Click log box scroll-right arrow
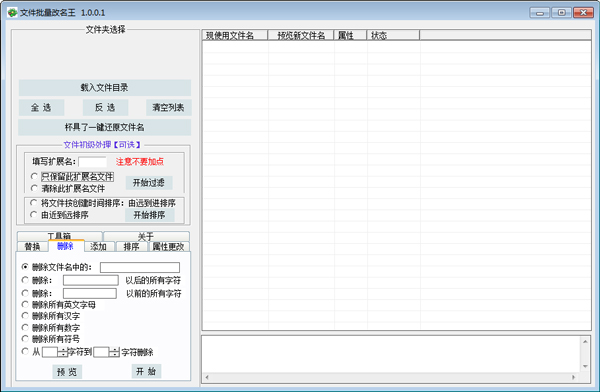The image size is (600, 392). click(574, 377)
